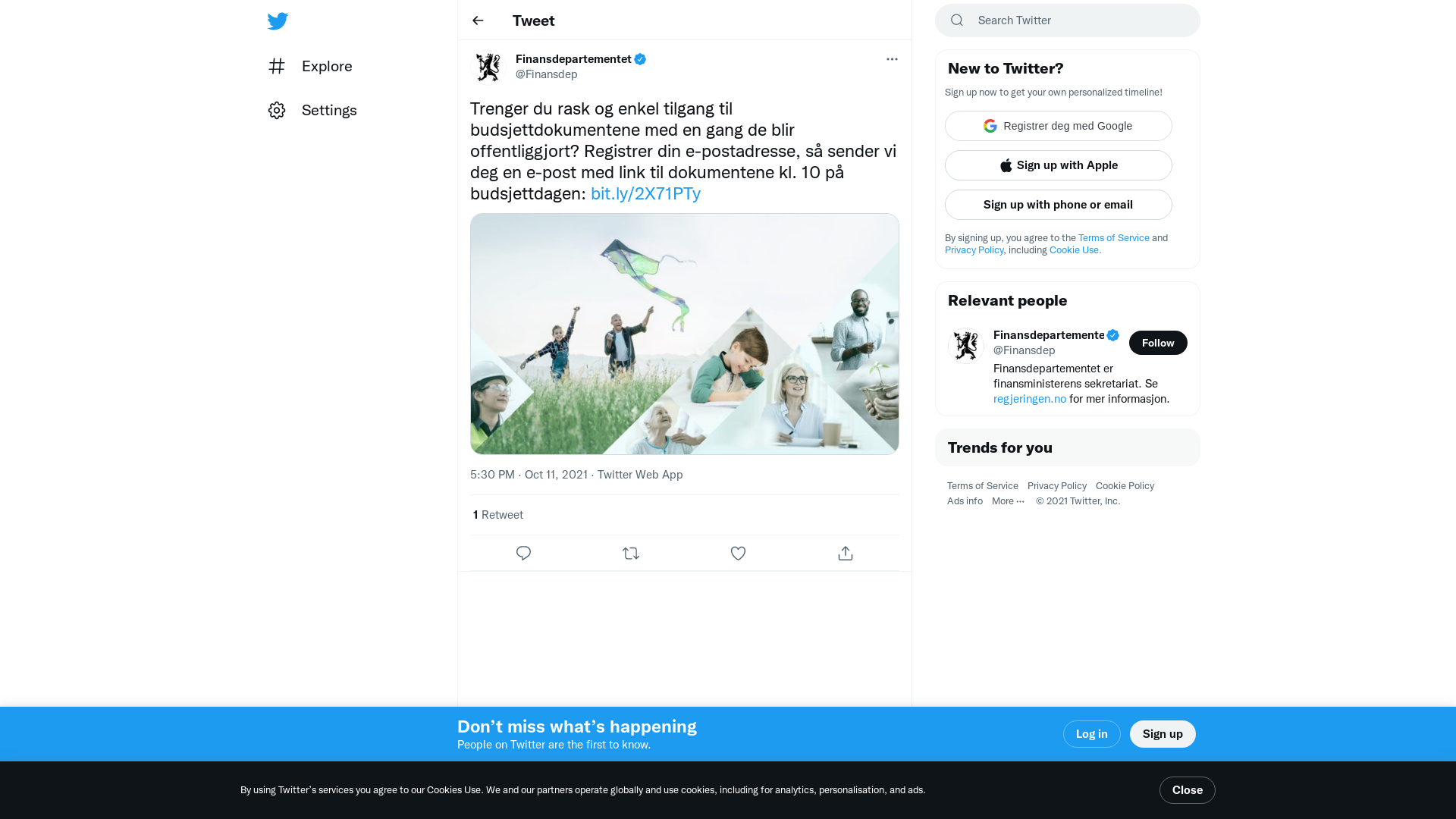Select Sign up with phone or email
1456x819 pixels.
(1059, 205)
